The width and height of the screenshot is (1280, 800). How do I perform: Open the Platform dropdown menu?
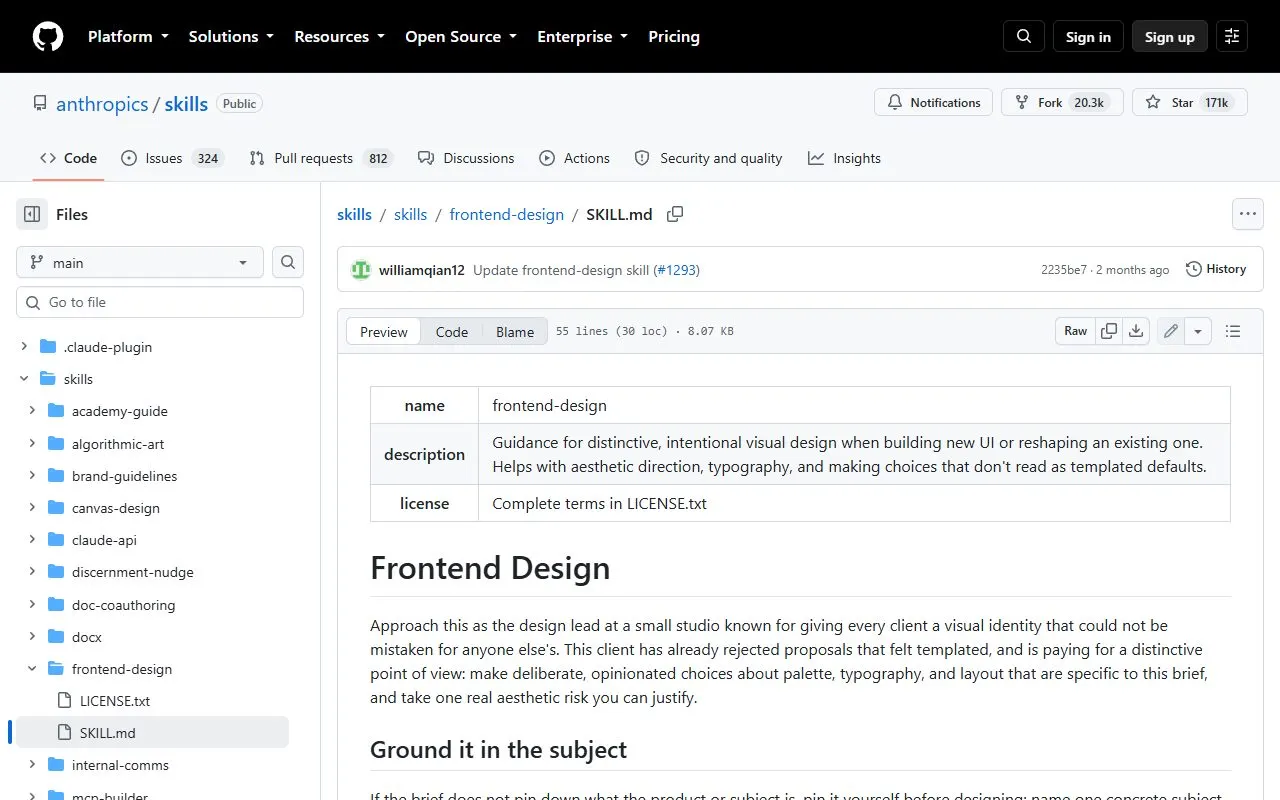(127, 36)
